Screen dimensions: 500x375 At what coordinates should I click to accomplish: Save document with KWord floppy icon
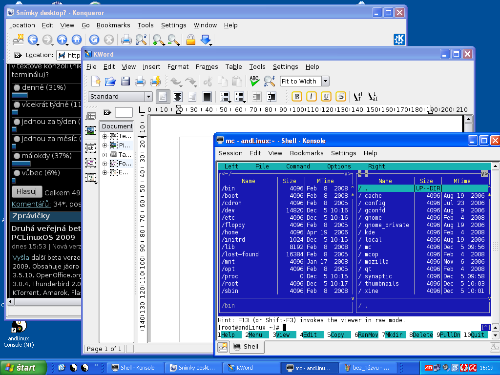click(125, 81)
